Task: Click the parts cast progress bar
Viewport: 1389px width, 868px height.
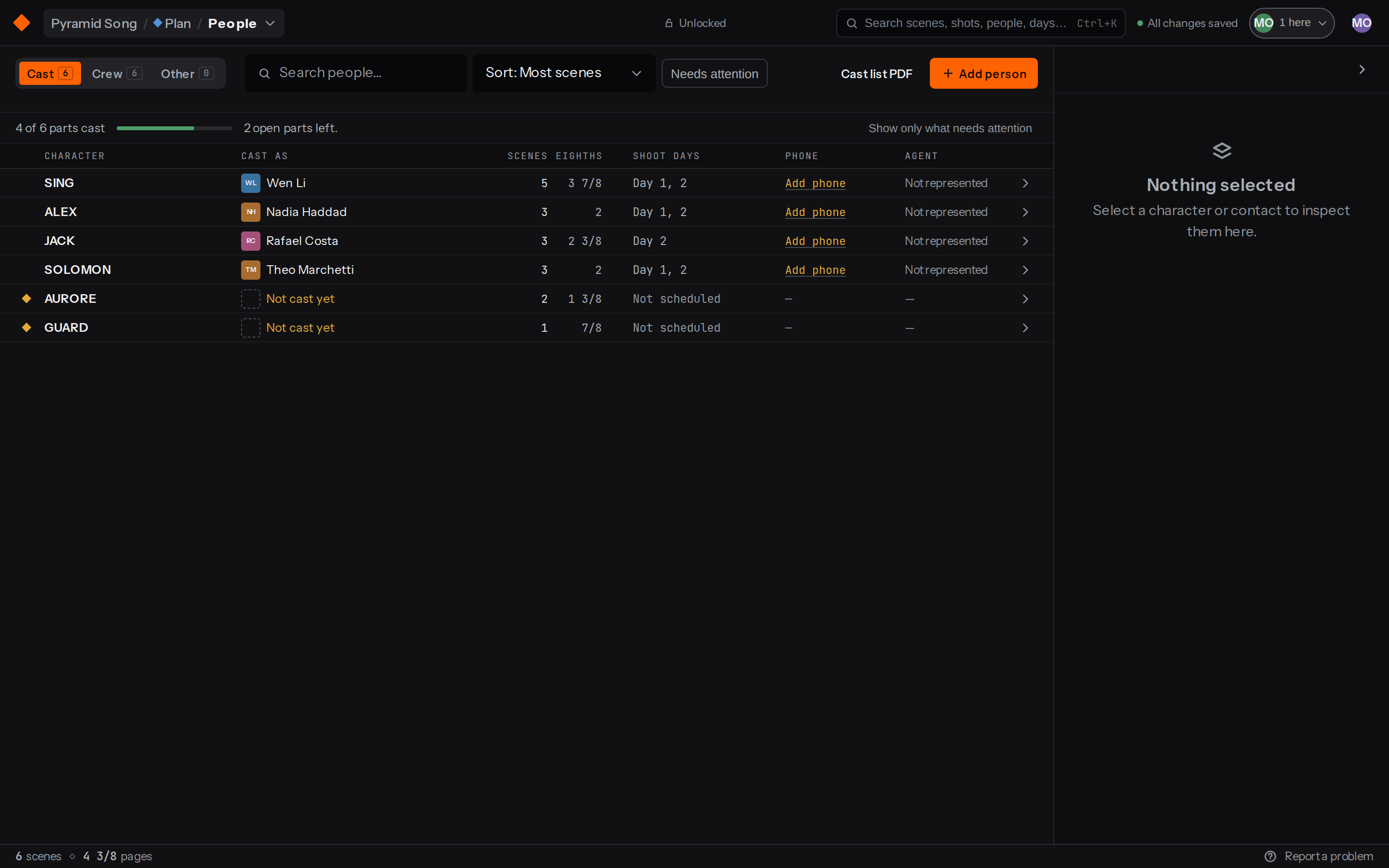Action: point(174,128)
